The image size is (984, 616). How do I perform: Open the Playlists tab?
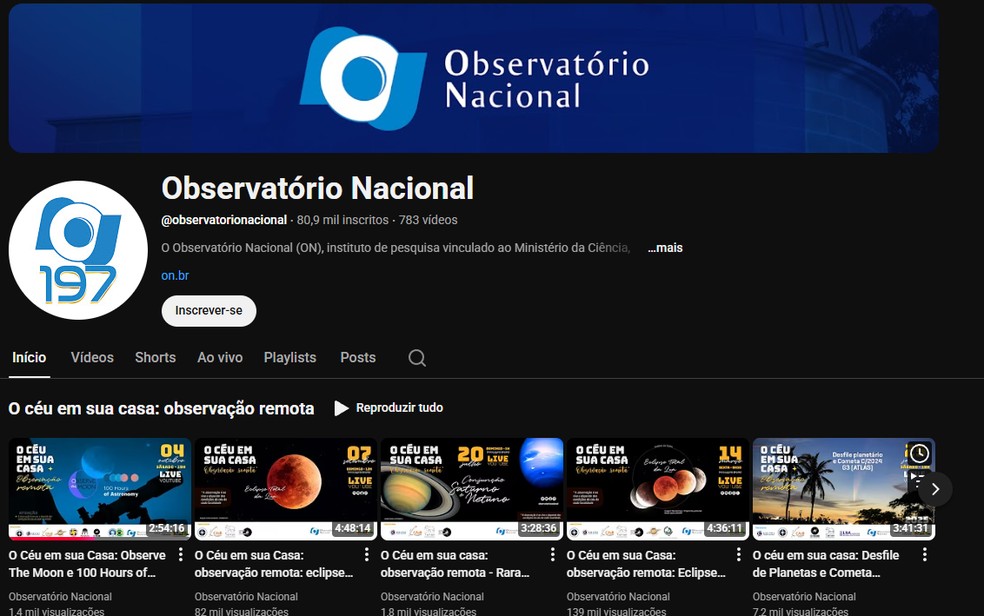290,358
